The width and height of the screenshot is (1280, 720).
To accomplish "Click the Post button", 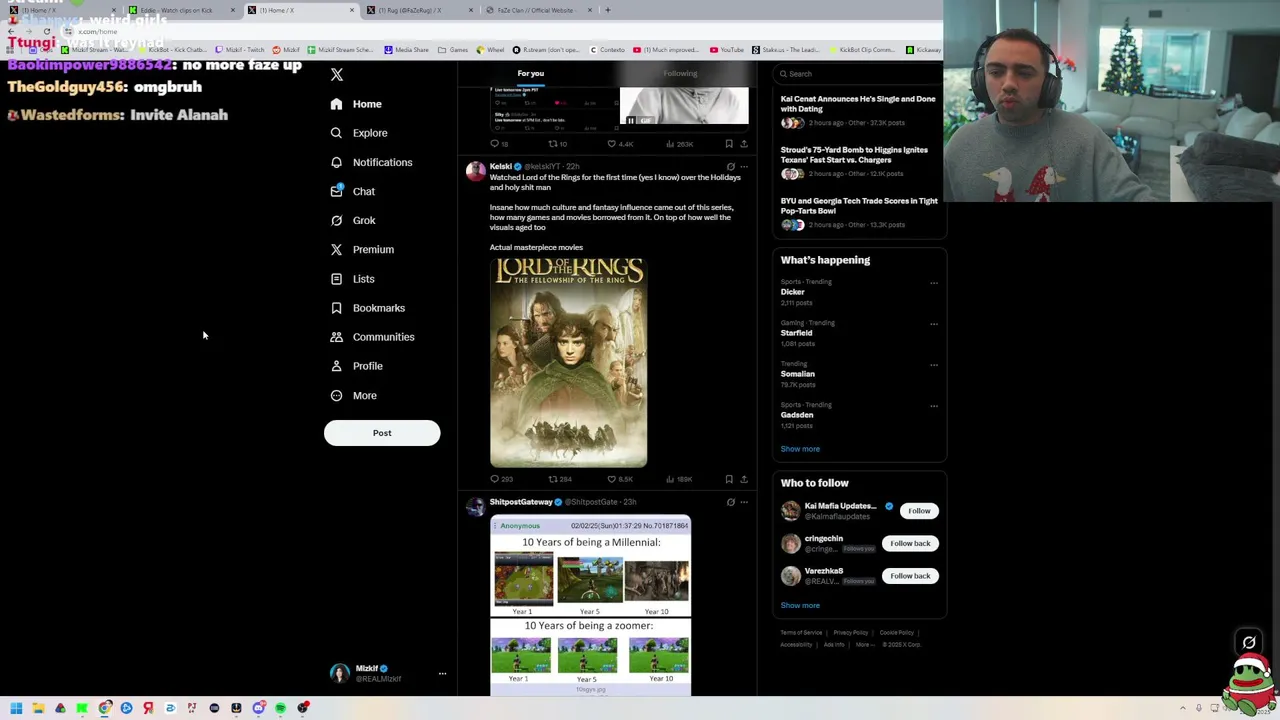I will (382, 433).
